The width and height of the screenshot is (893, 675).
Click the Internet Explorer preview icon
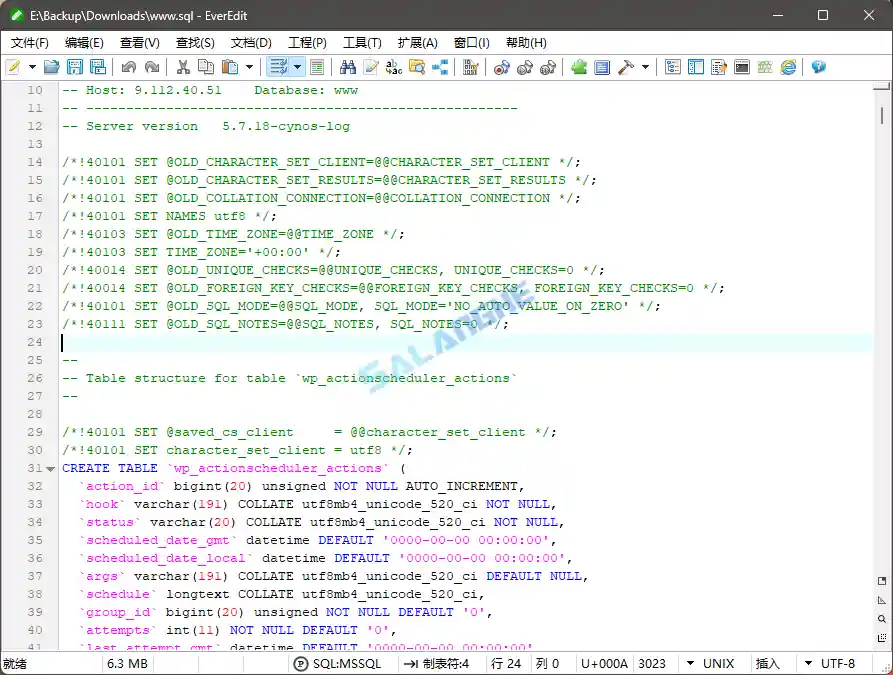(x=788, y=67)
